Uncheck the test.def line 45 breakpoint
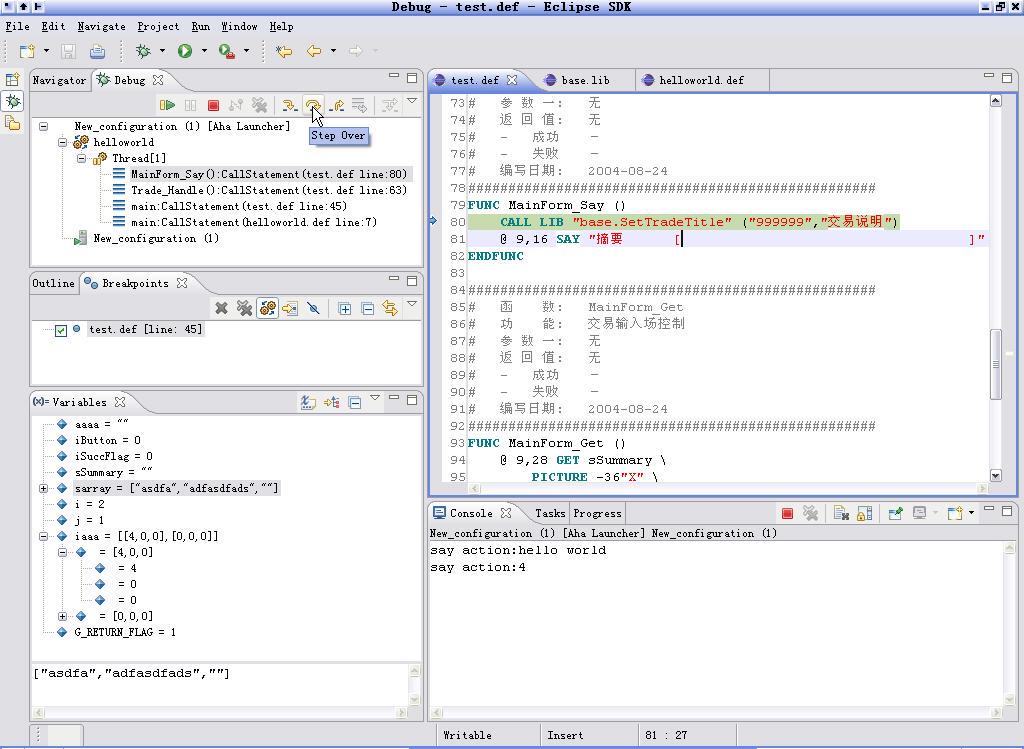Viewport: 1024px width, 749px height. 61,330
